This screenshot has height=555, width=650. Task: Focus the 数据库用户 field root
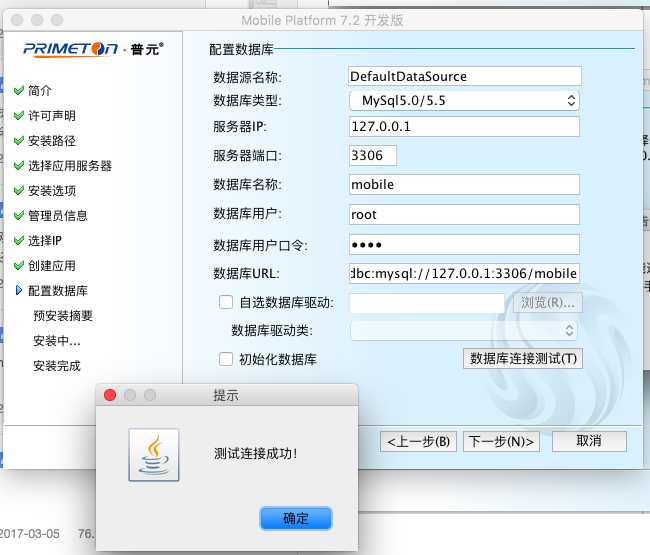click(x=464, y=215)
